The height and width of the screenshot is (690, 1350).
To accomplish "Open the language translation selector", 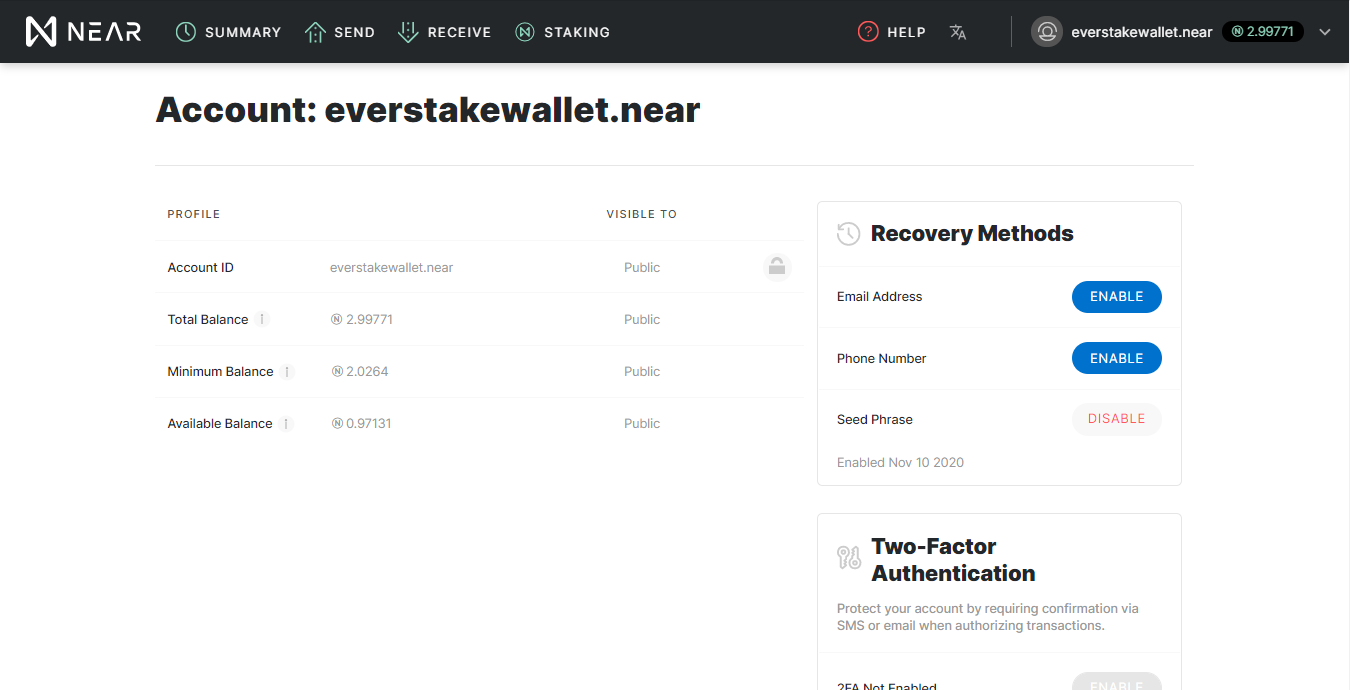I will pyautogui.click(x=958, y=32).
